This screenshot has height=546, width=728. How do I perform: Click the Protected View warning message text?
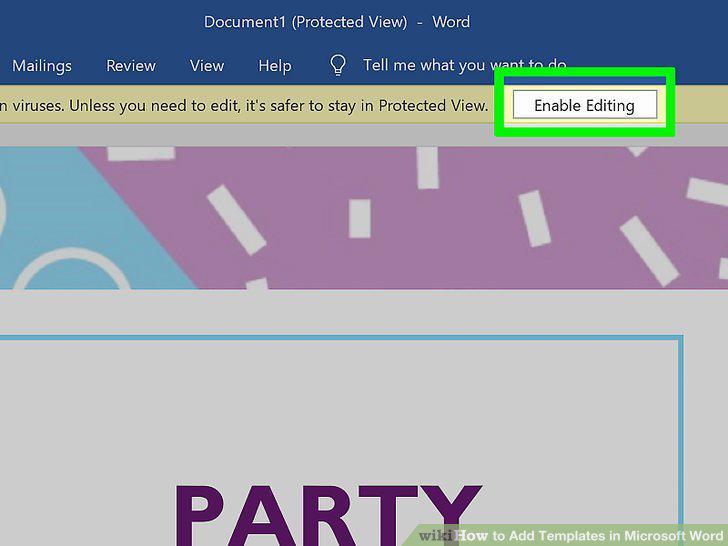pyautogui.click(x=244, y=105)
